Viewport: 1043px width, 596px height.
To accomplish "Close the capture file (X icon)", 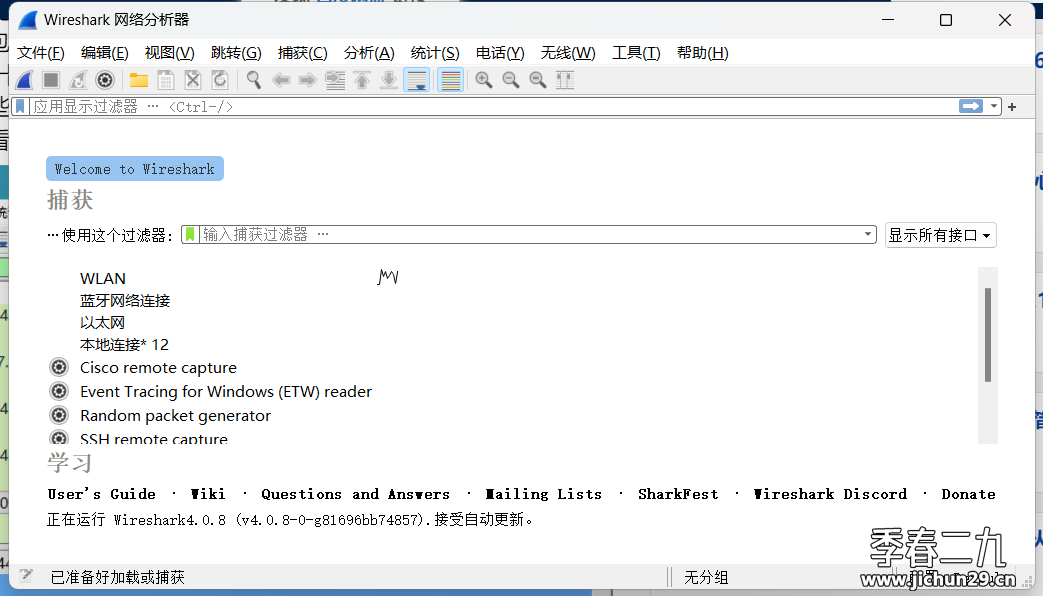I will click(x=191, y=79).
